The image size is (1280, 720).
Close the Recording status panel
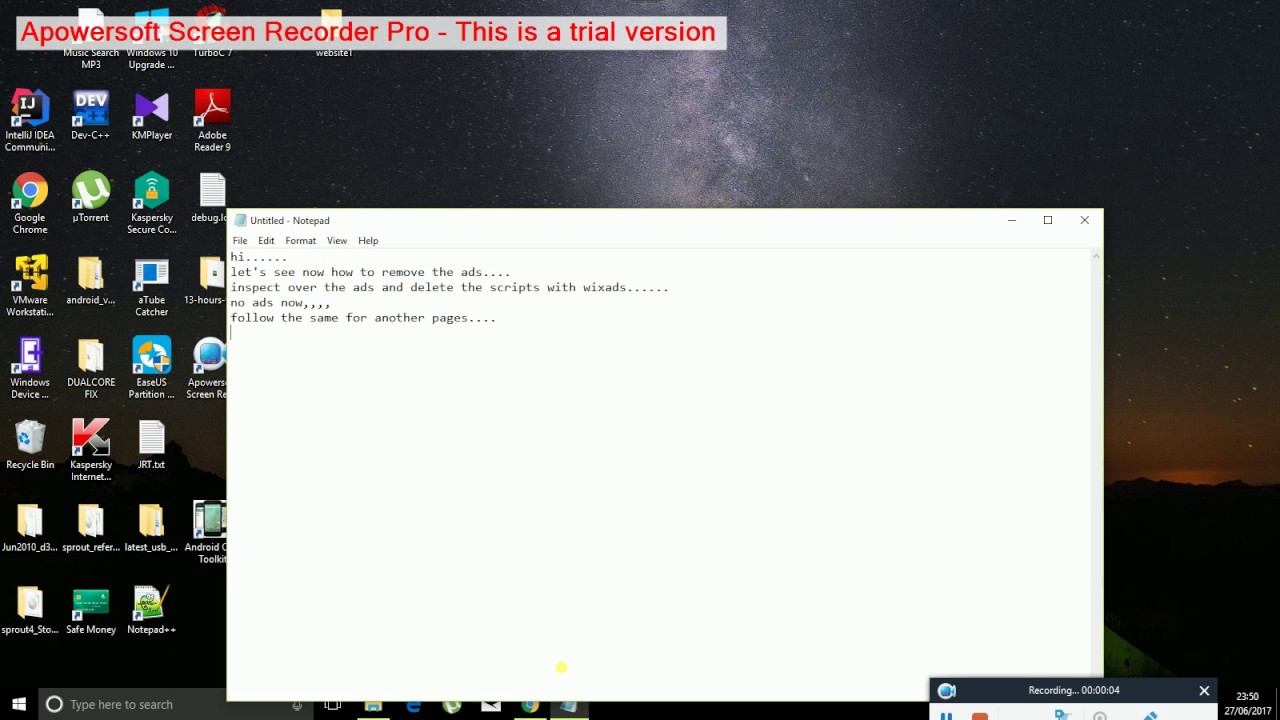1204,690
